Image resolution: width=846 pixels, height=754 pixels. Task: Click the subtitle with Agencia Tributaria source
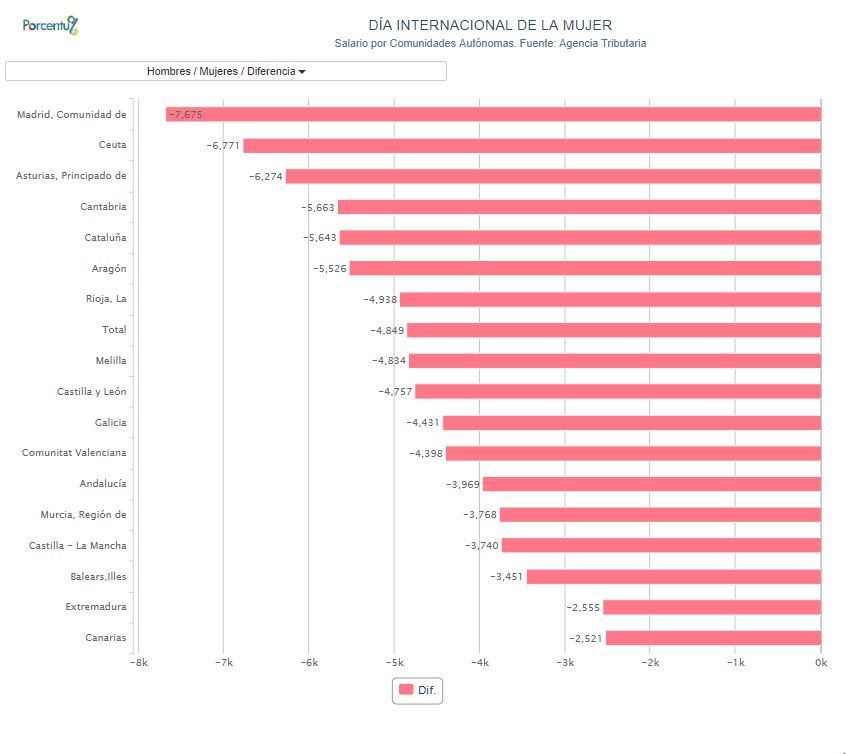point(490,44)
